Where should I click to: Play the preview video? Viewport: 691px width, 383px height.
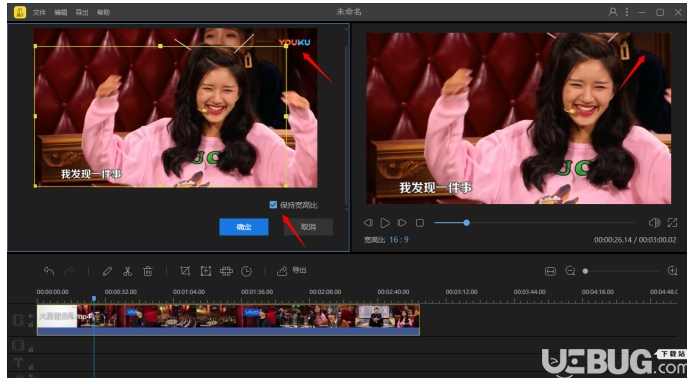[385, 223]
